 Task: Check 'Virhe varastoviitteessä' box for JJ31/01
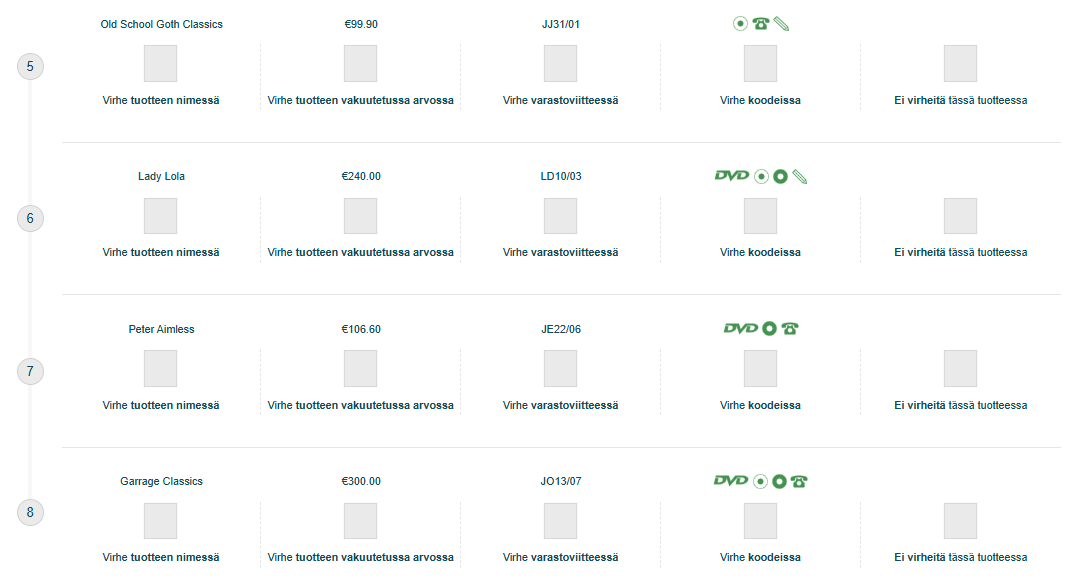tap(560, 64)
